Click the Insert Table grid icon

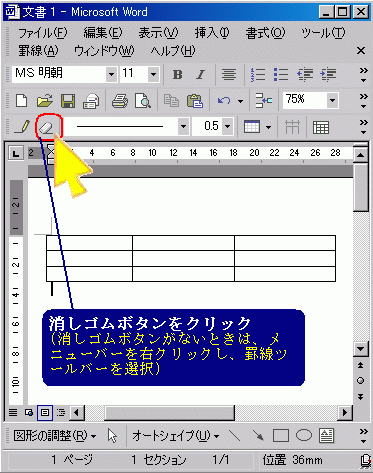321,127
